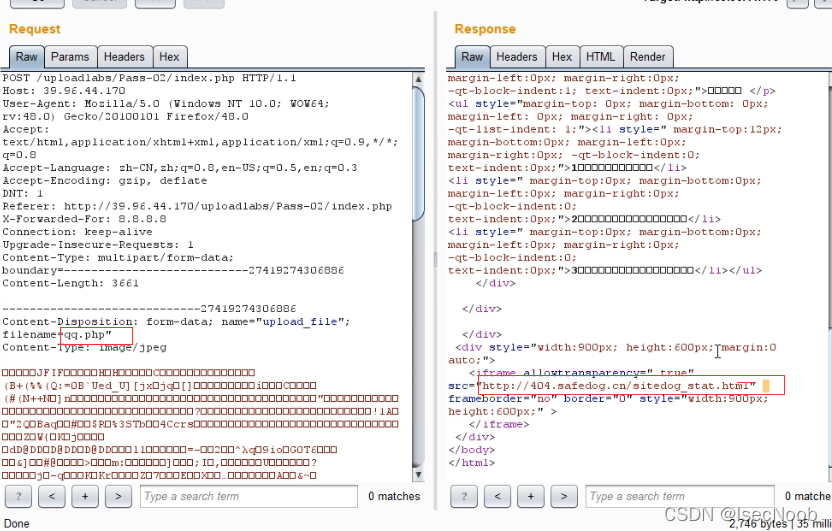832x531 pixels.
Task: Click the plus button in Request search bar
Action: [85, 497]
